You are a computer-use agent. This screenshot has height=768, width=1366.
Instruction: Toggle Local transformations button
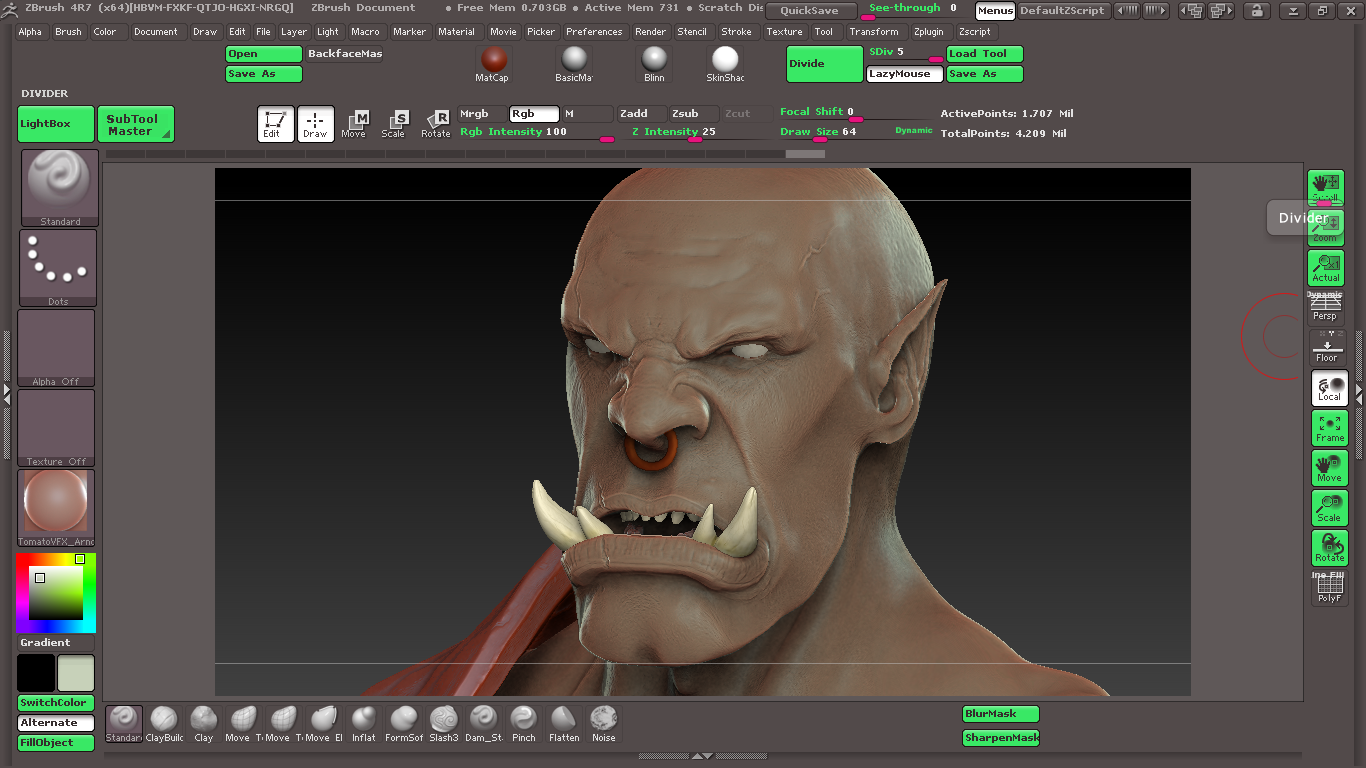pyautogui.click(x=1330, y=388)
